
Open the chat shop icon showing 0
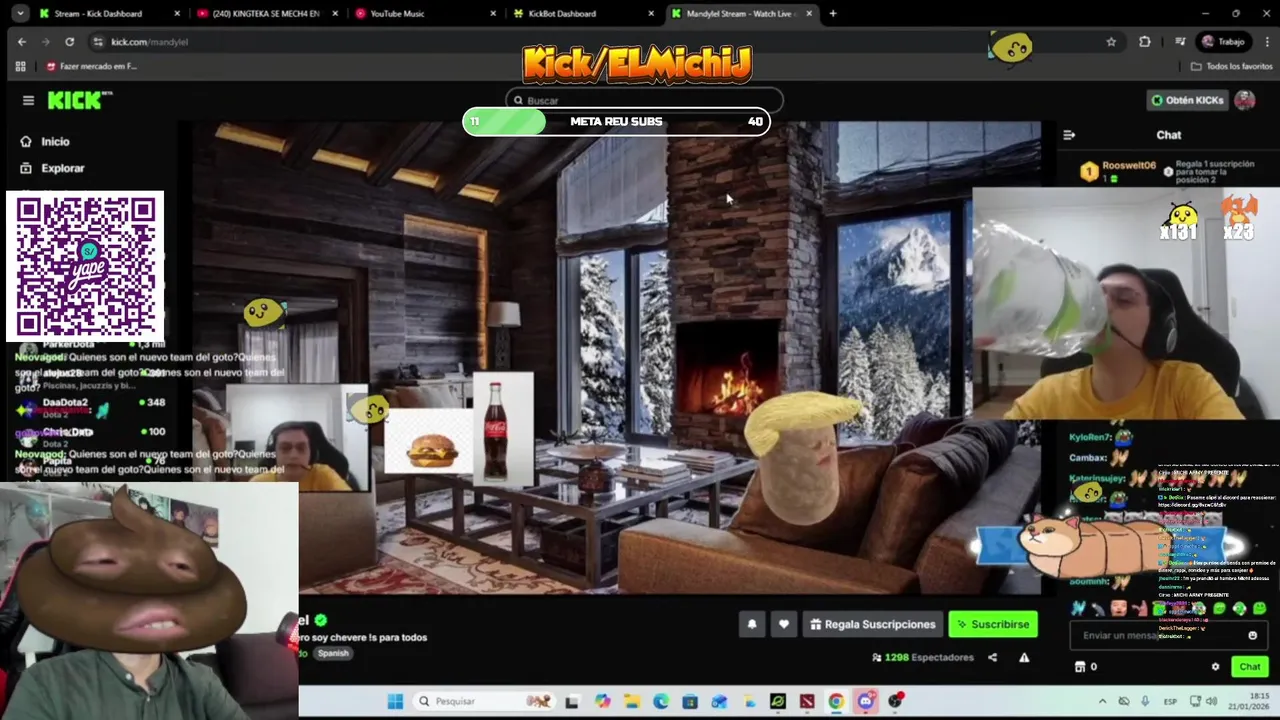pyautogui.click(x=1086, y=667)
